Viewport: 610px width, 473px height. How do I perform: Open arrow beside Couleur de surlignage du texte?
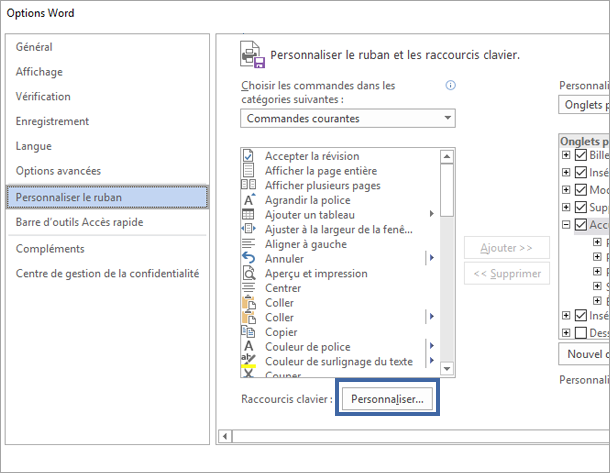(x=431, y=360)
